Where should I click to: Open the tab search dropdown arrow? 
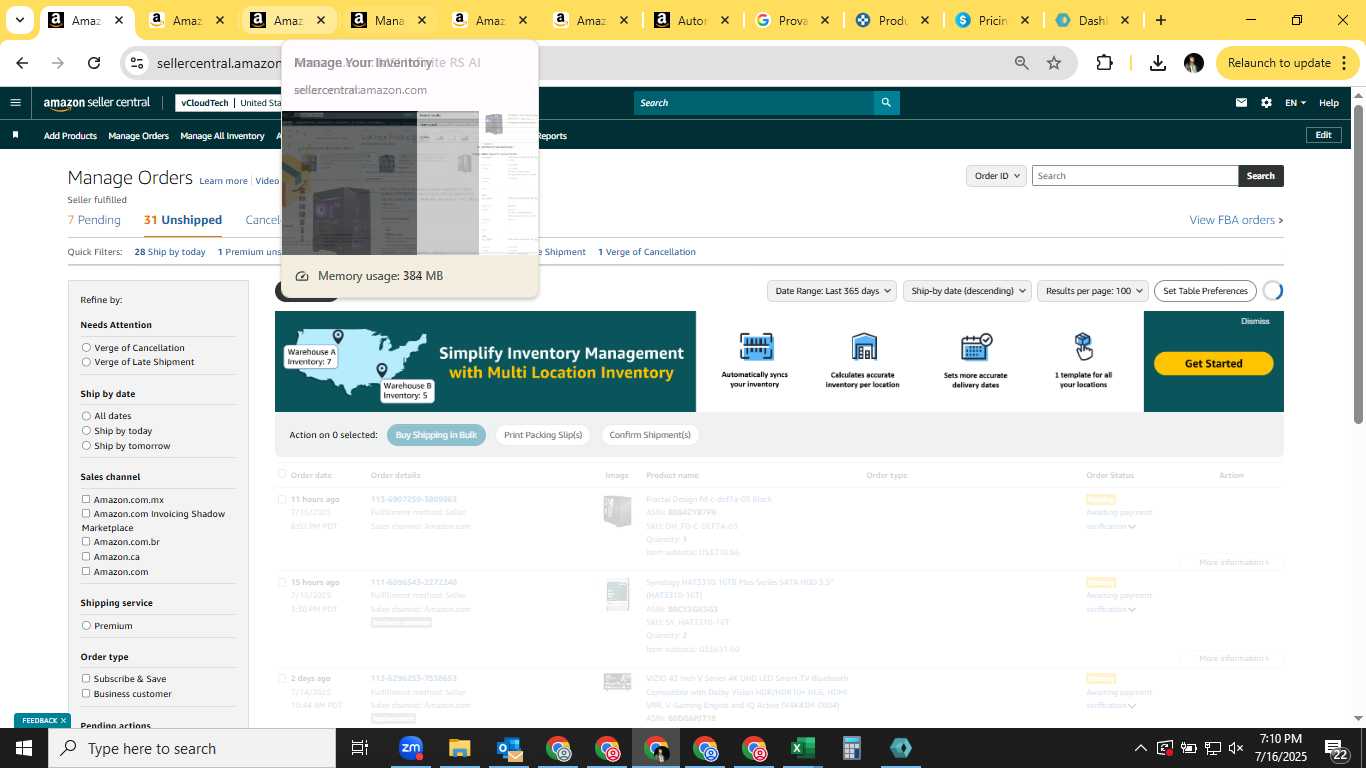click(19, 20)
